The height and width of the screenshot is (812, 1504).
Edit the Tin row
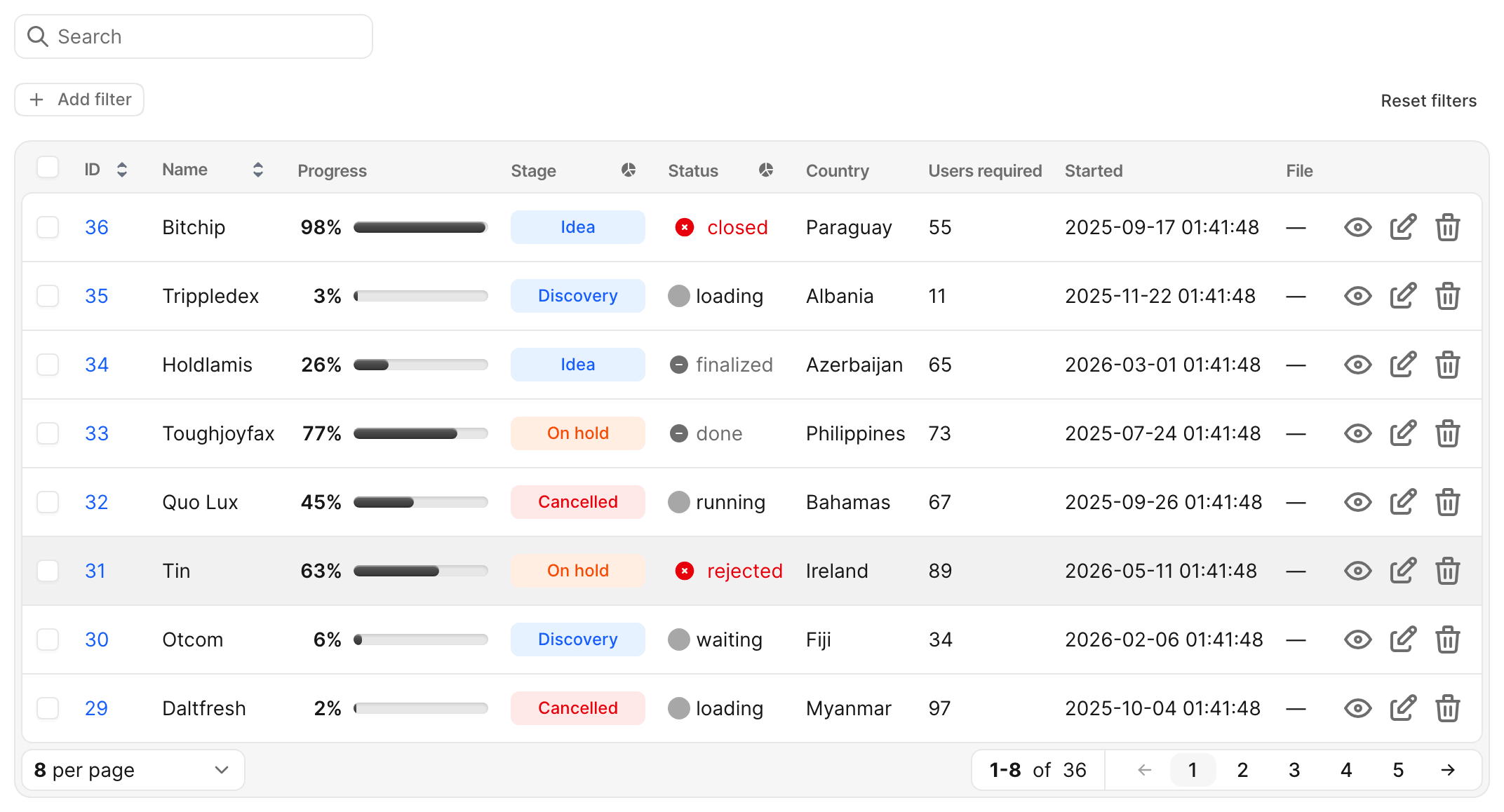pos(1403,571)
